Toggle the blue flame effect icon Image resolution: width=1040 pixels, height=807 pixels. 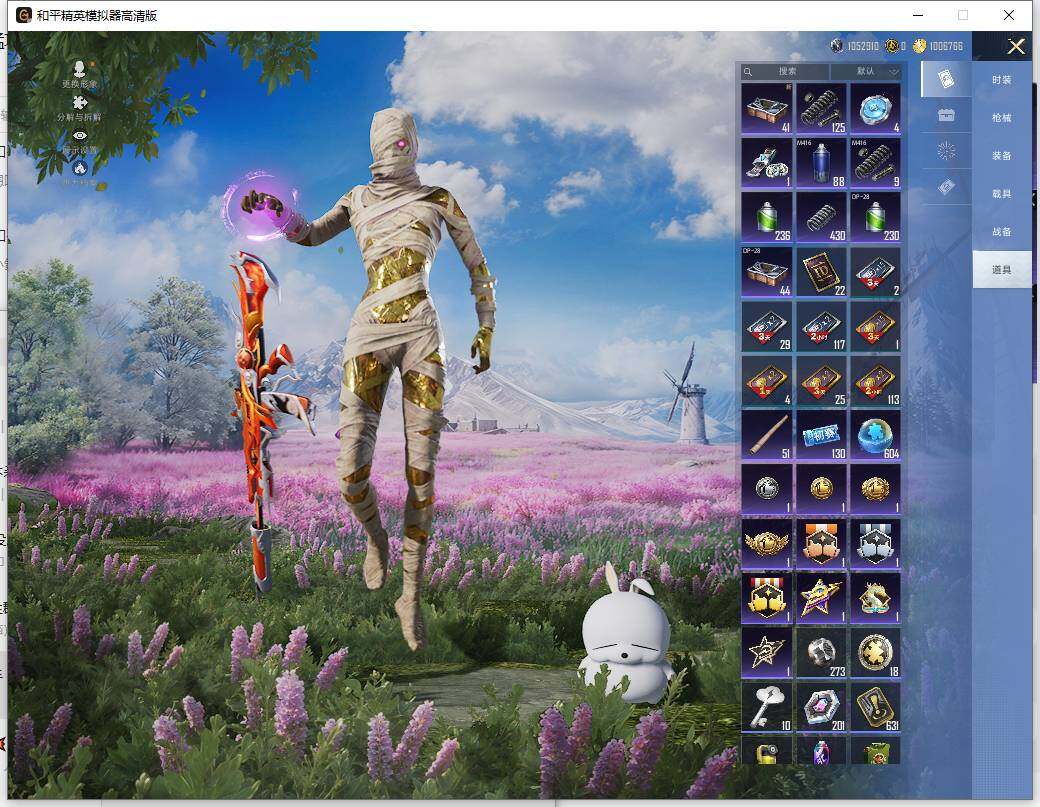click(x=80, y=169)
